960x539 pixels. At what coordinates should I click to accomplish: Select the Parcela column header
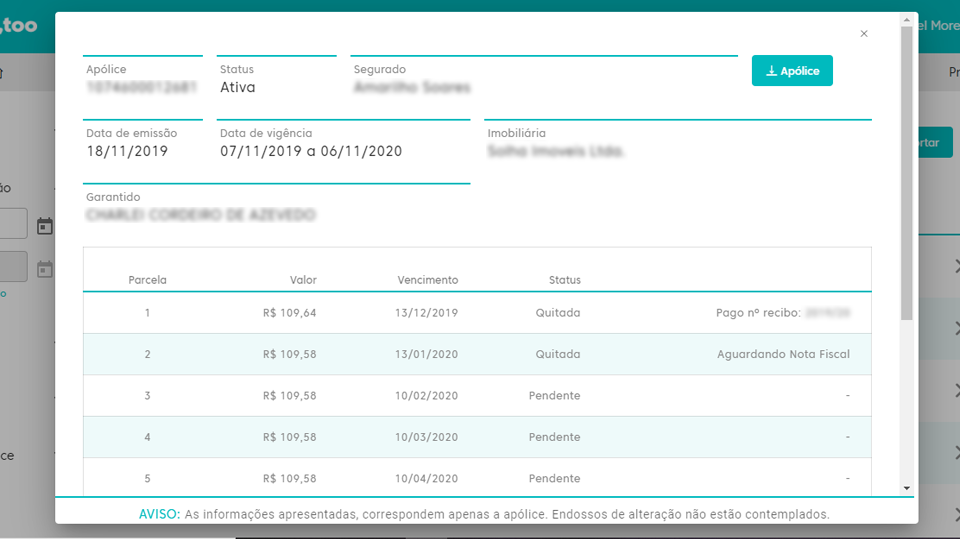148,280
